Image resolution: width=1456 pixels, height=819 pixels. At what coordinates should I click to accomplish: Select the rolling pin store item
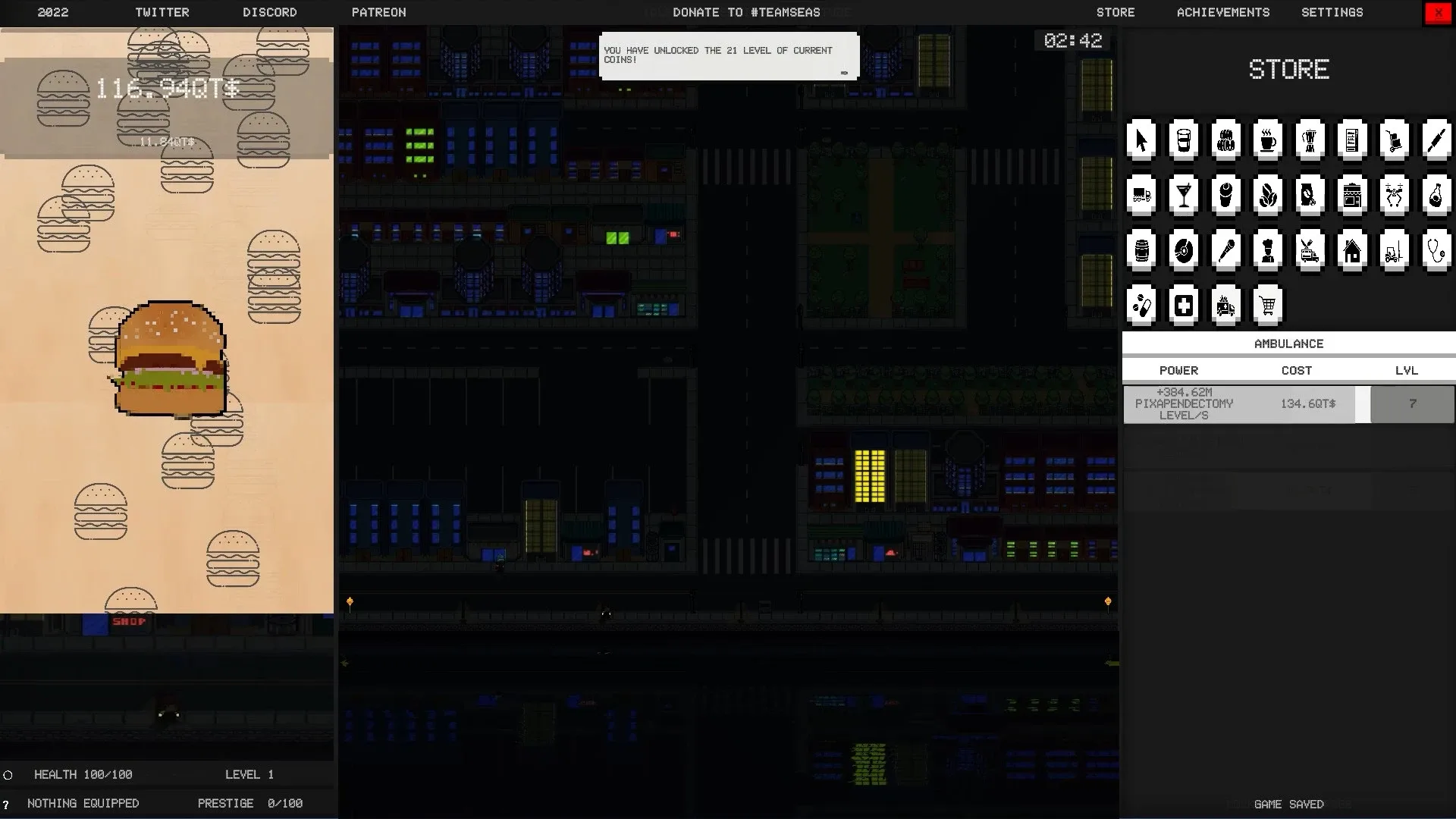pyautogui.click(x=1436, y=140)
